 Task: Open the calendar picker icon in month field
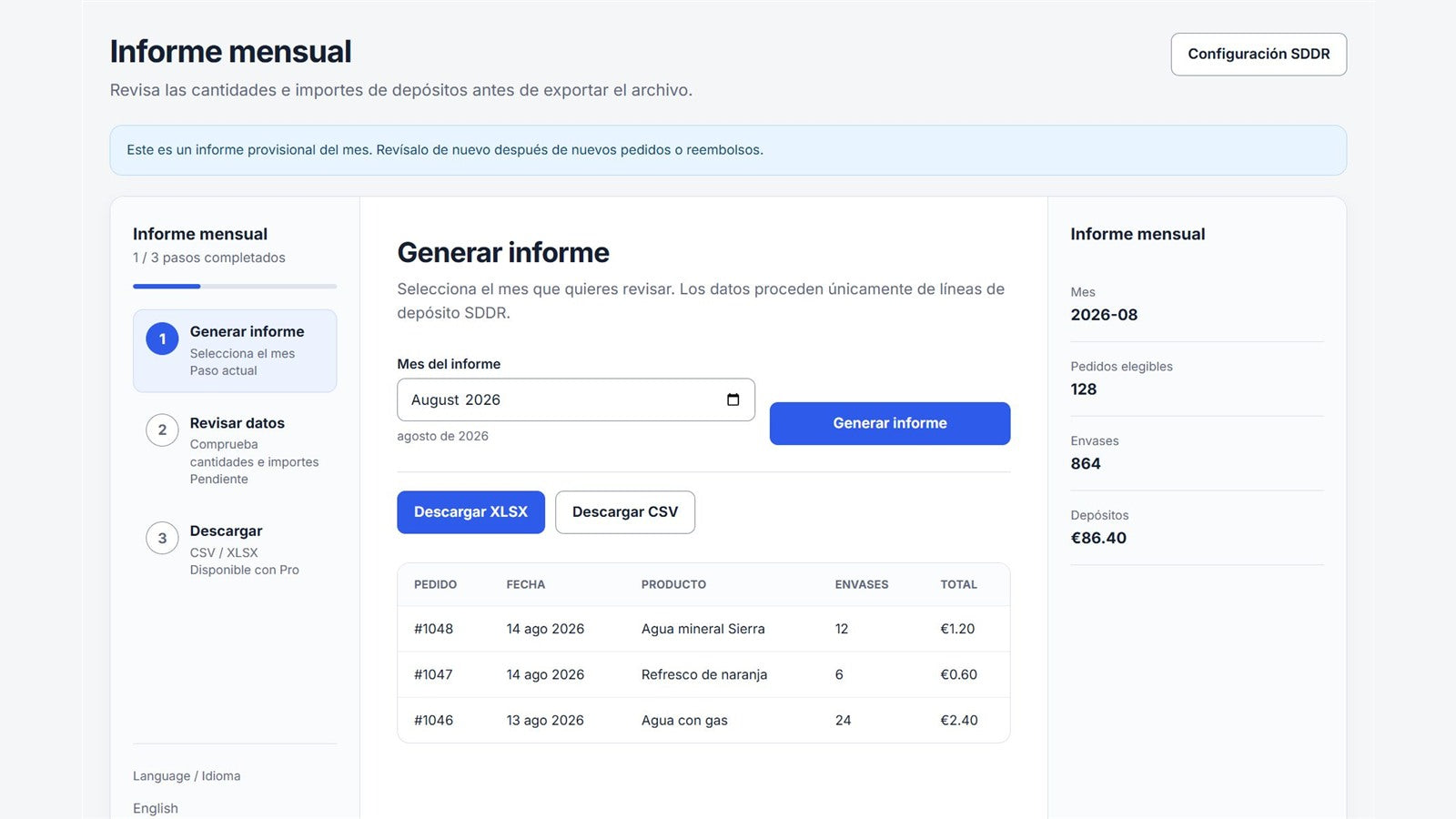coord(733,399)
